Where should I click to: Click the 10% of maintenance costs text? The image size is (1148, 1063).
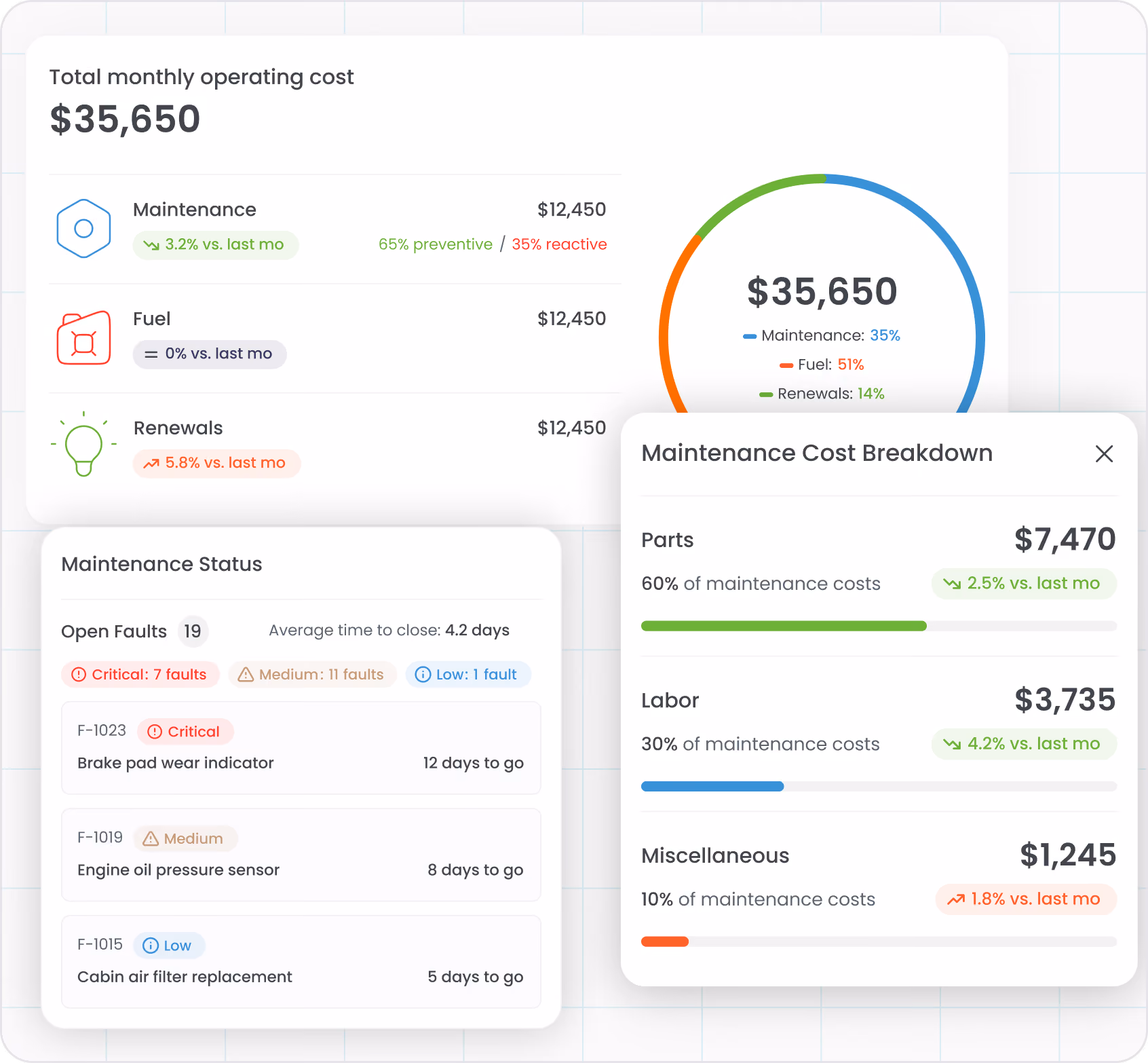tap(759, 899)
